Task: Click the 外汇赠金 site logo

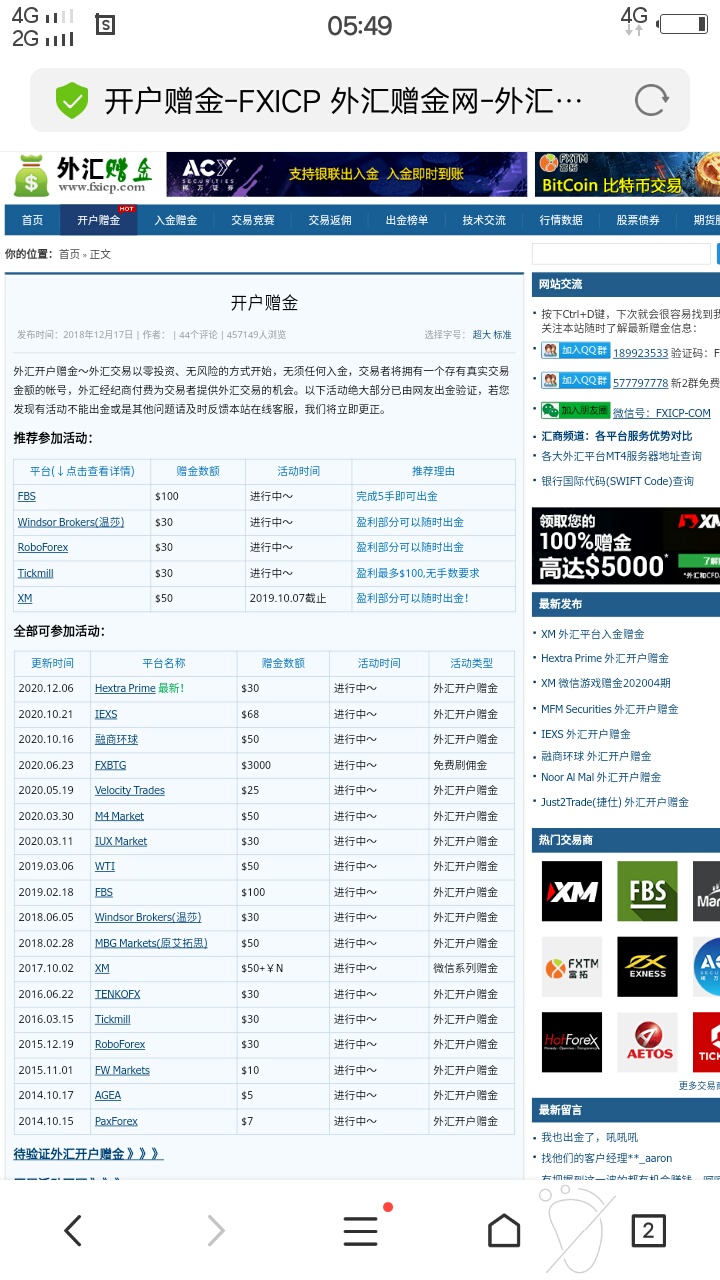Action: pos(85,175)
